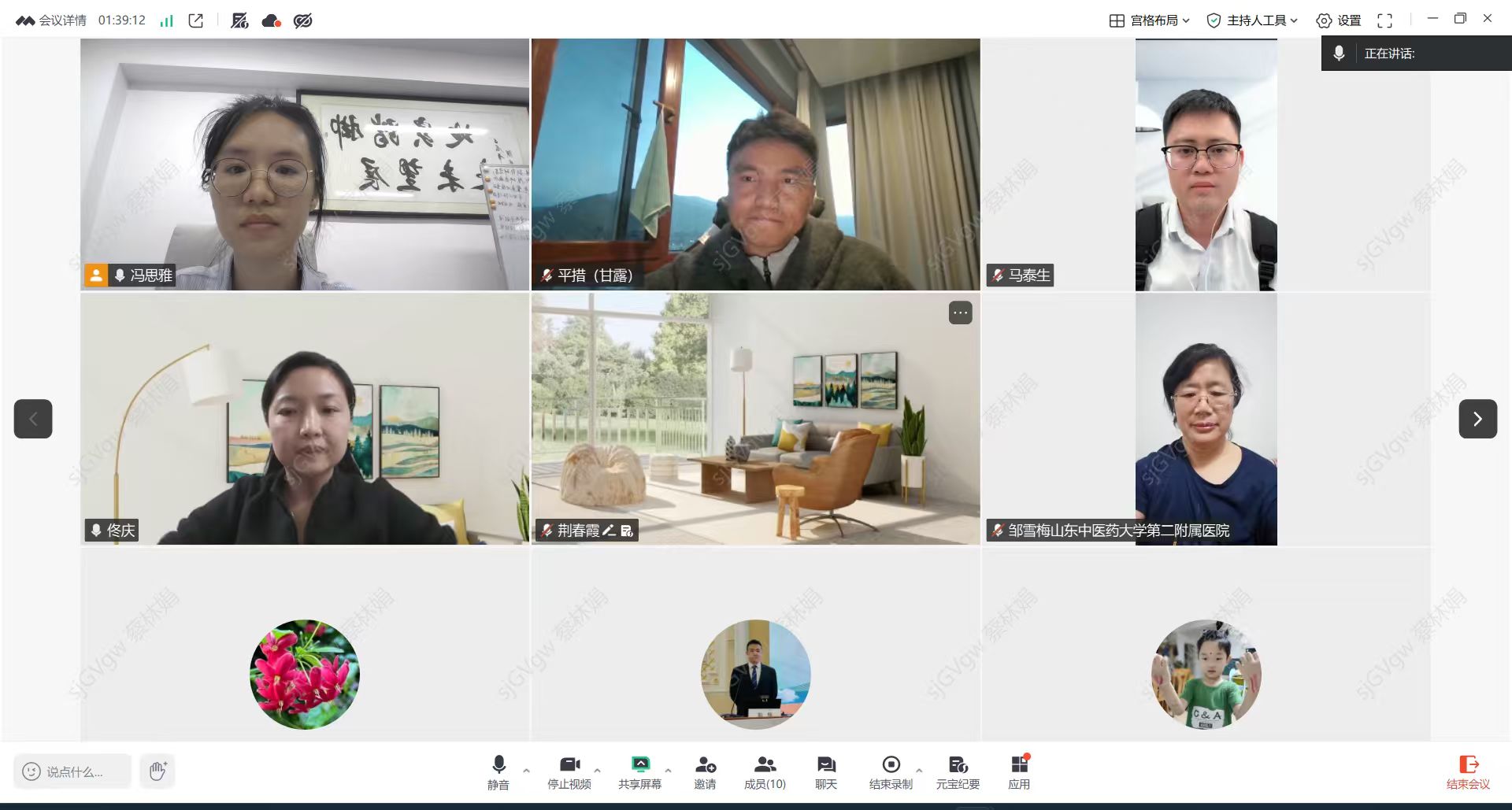Image resolution: width=1512 pixels, height=810 pixels.
Task: Expand audio options arrow beside mute
Action: pyautogui.click(x=527, y=771)
